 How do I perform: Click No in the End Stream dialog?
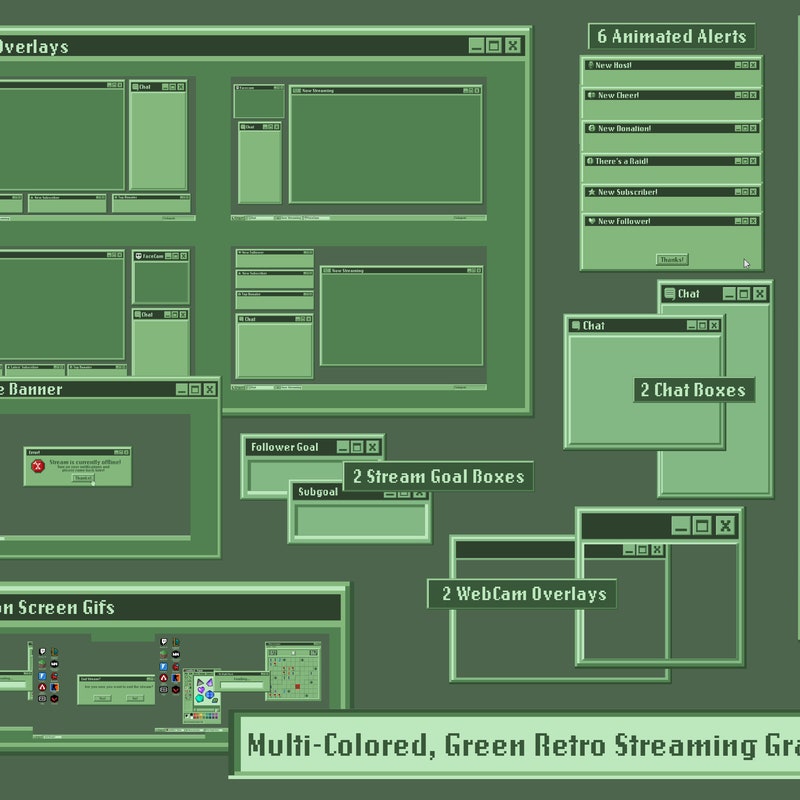[133, 697]
